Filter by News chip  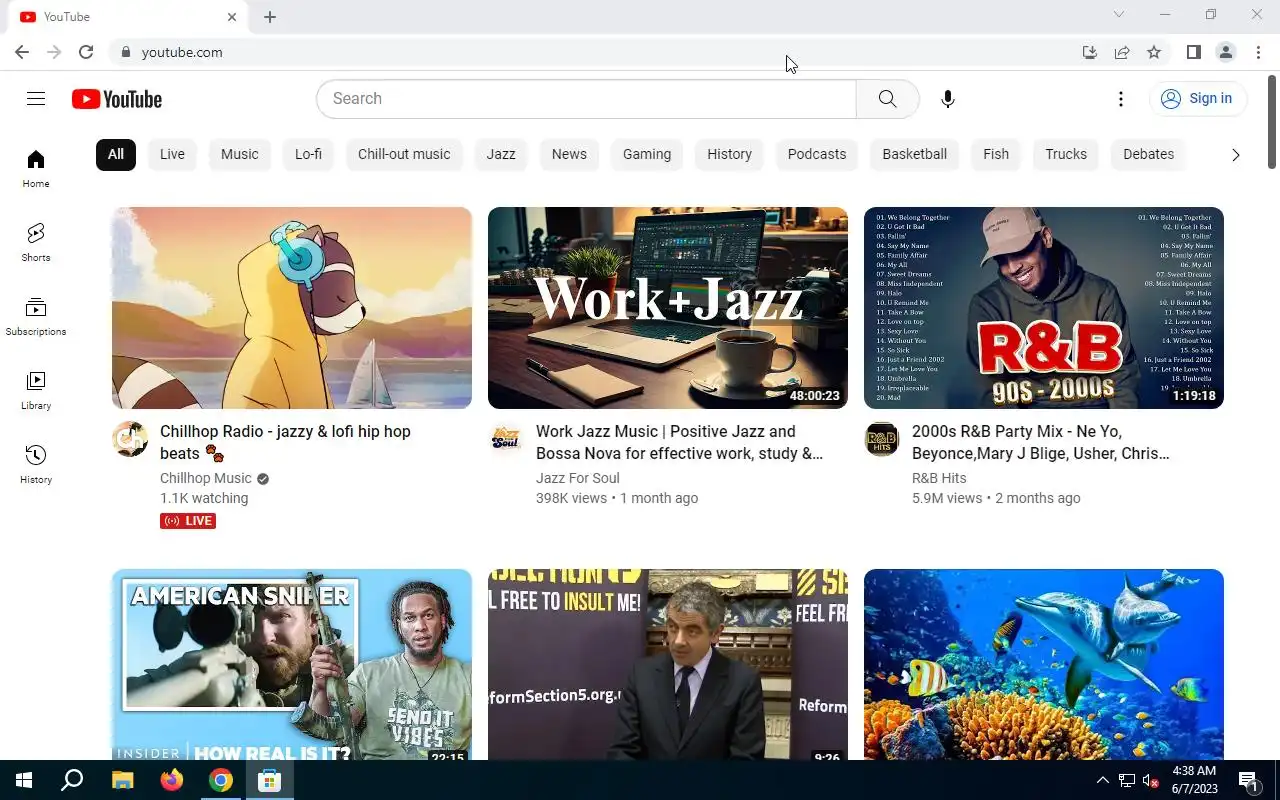[x=569, y=154]
